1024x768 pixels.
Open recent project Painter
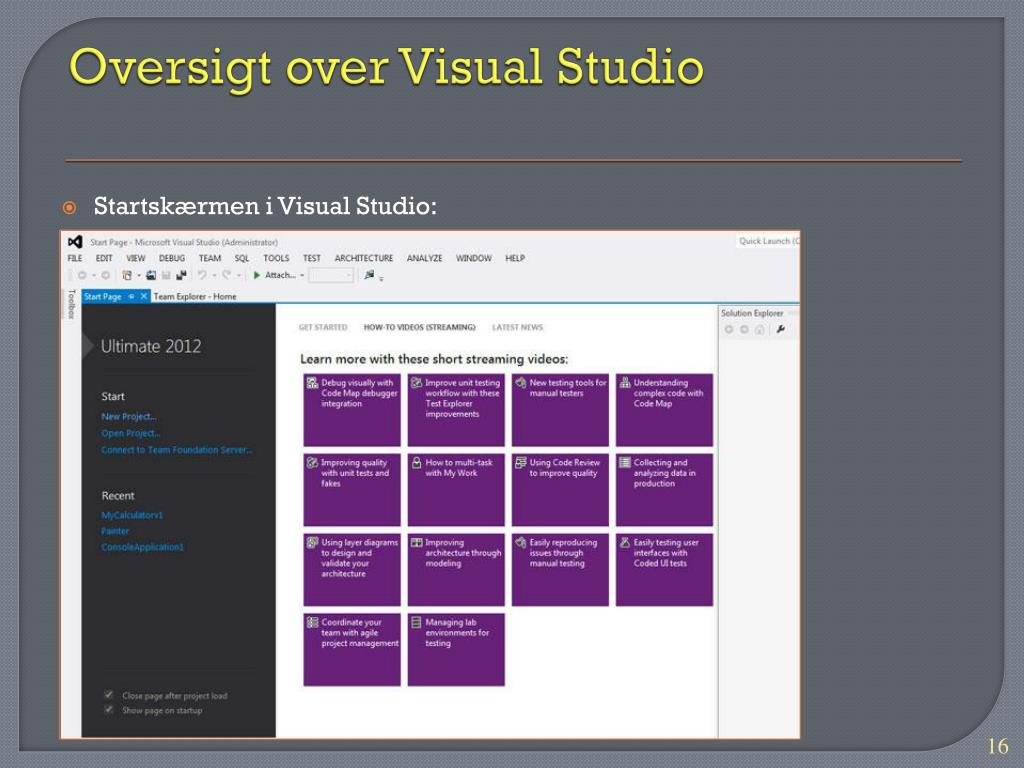(115, 531)
